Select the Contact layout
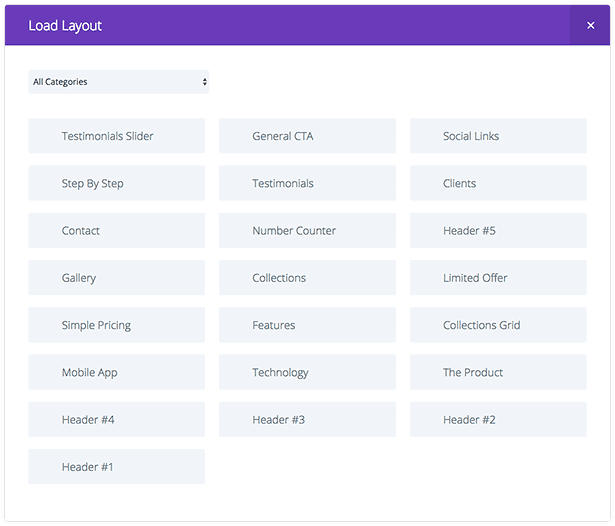Image resolution: width=615 pixels, height=526 pixels. [x=116, y=231]
